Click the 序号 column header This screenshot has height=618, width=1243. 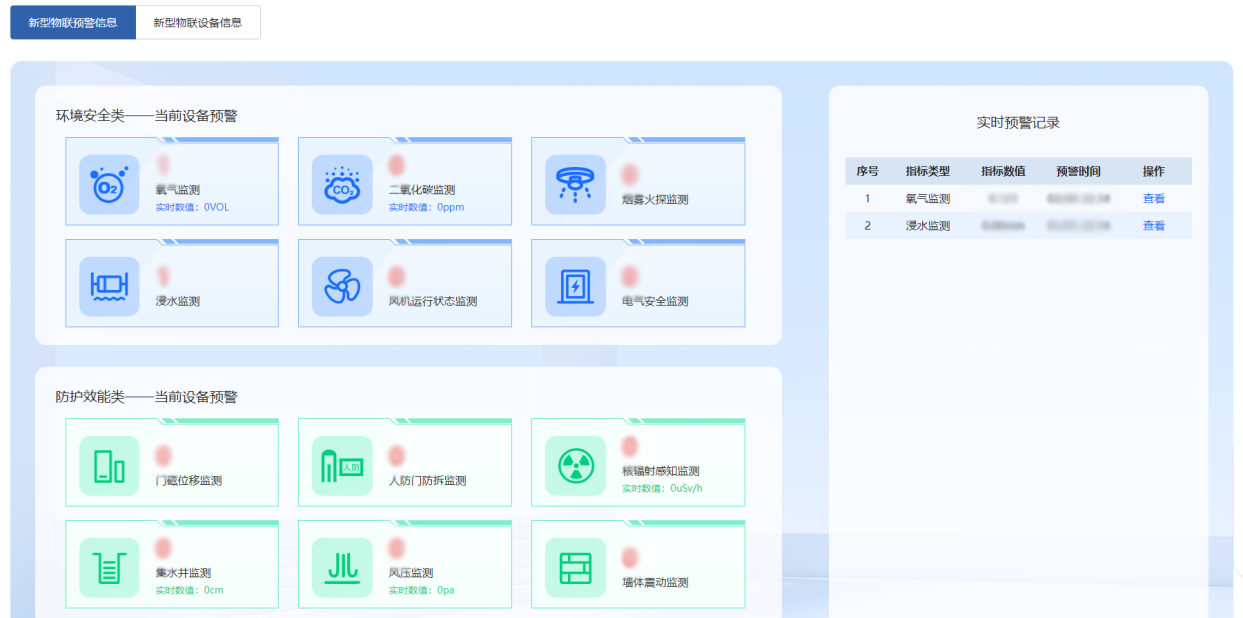(868, 171)
